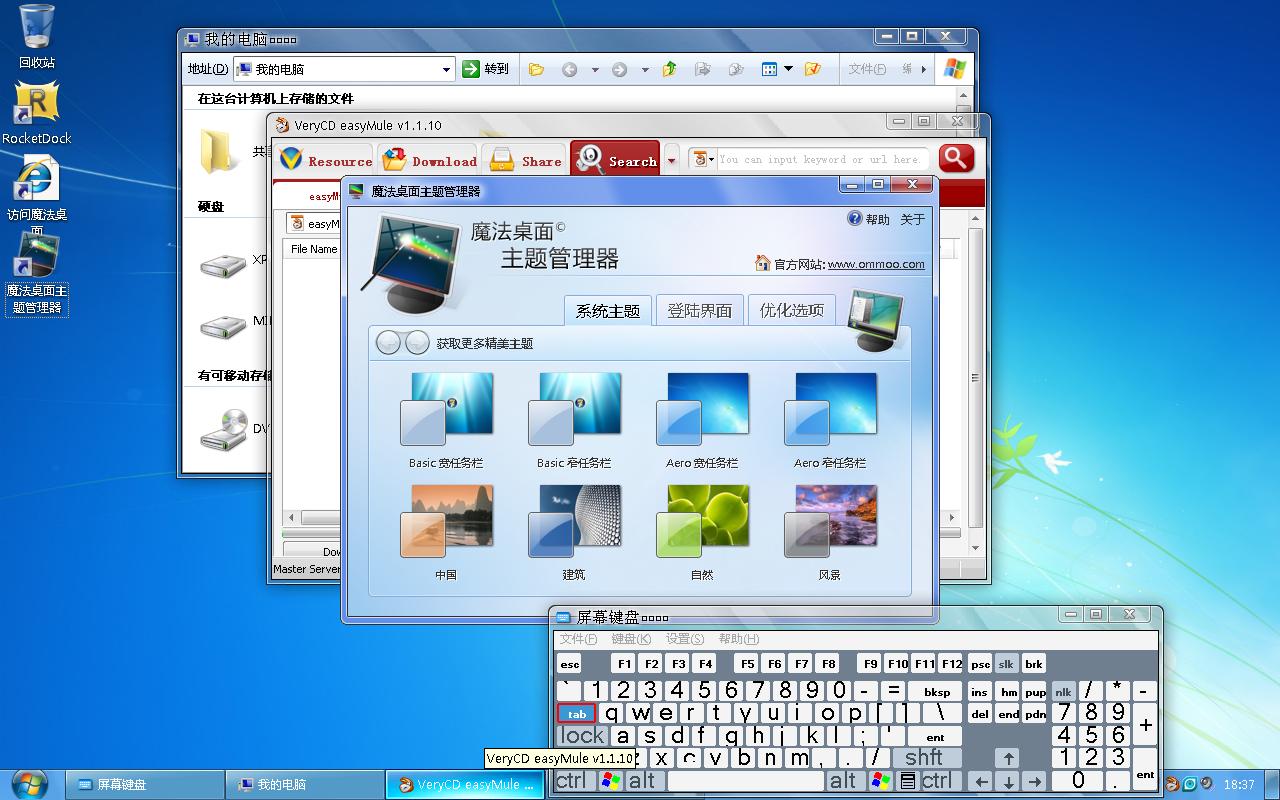Open the Back history dropdown arrow
The height and width of the screenshot is (800, 1280).
tap(594, 69)
